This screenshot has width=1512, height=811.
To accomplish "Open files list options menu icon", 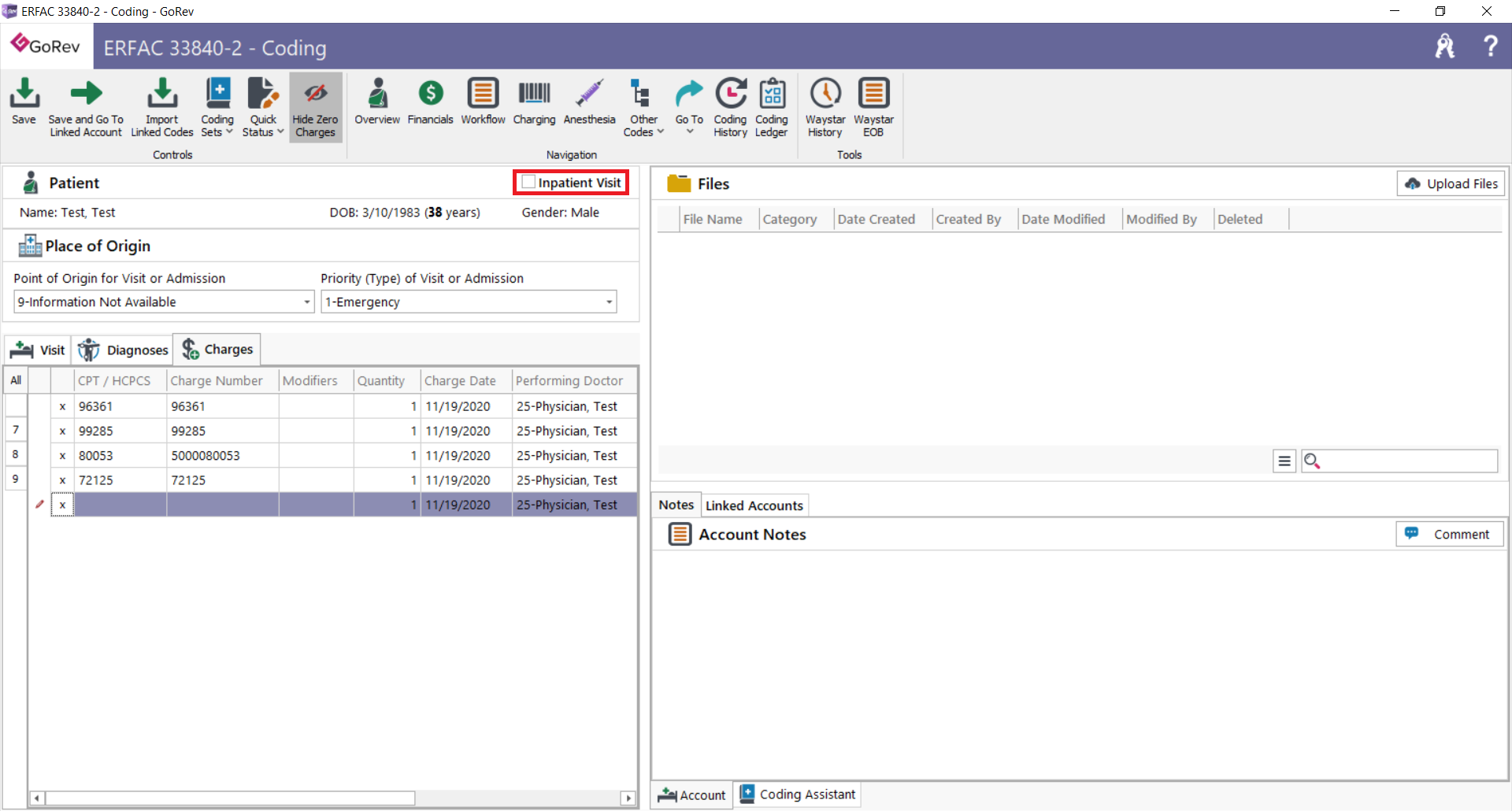I will (x=1284, y=461).
